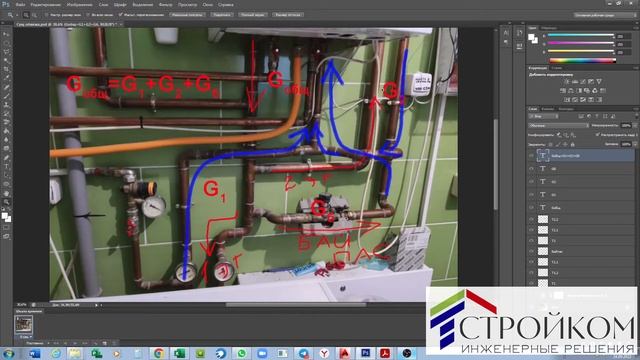The image size is (640, 360).
Task: Add a Hue/Saturation adjustment layer
Action: click(x=563, y=91)
